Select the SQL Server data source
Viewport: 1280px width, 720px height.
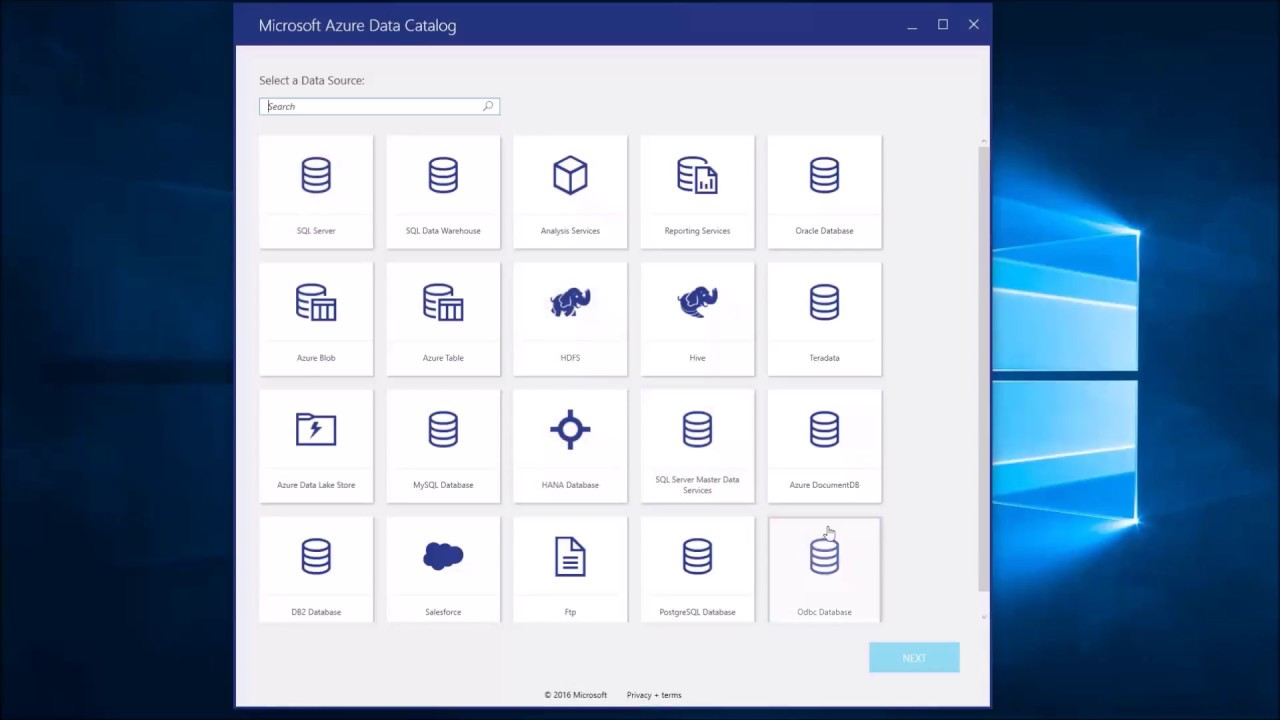(x=316, y=190)
